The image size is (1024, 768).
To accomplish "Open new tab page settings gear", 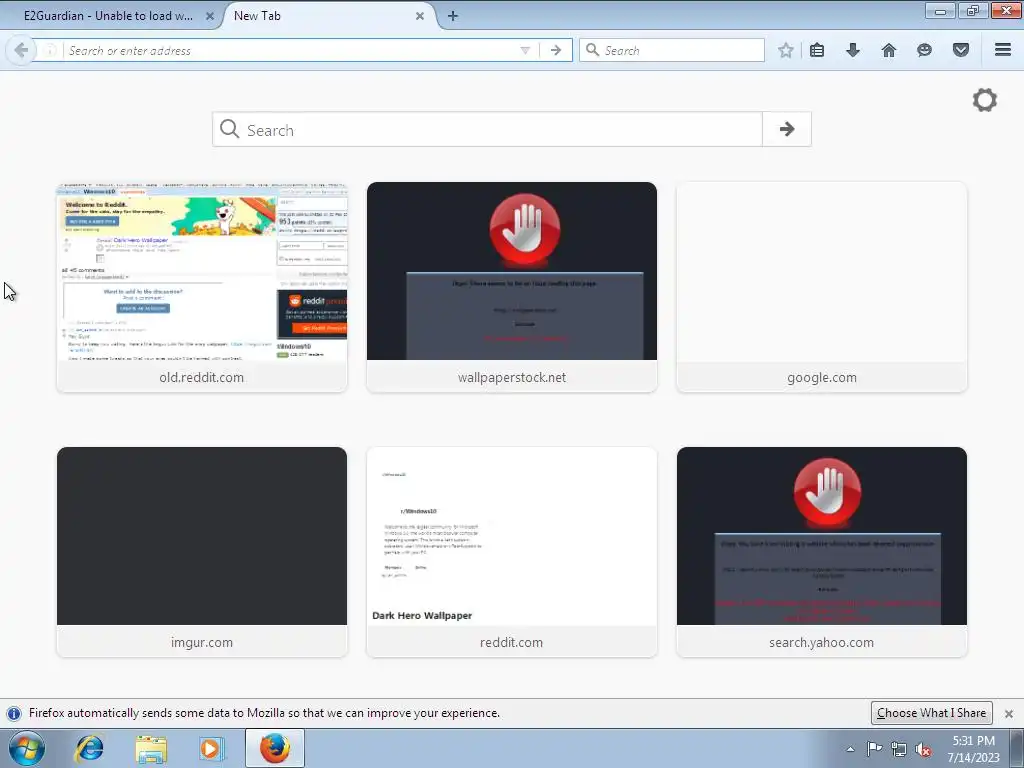I will click(x=985, y=100).
